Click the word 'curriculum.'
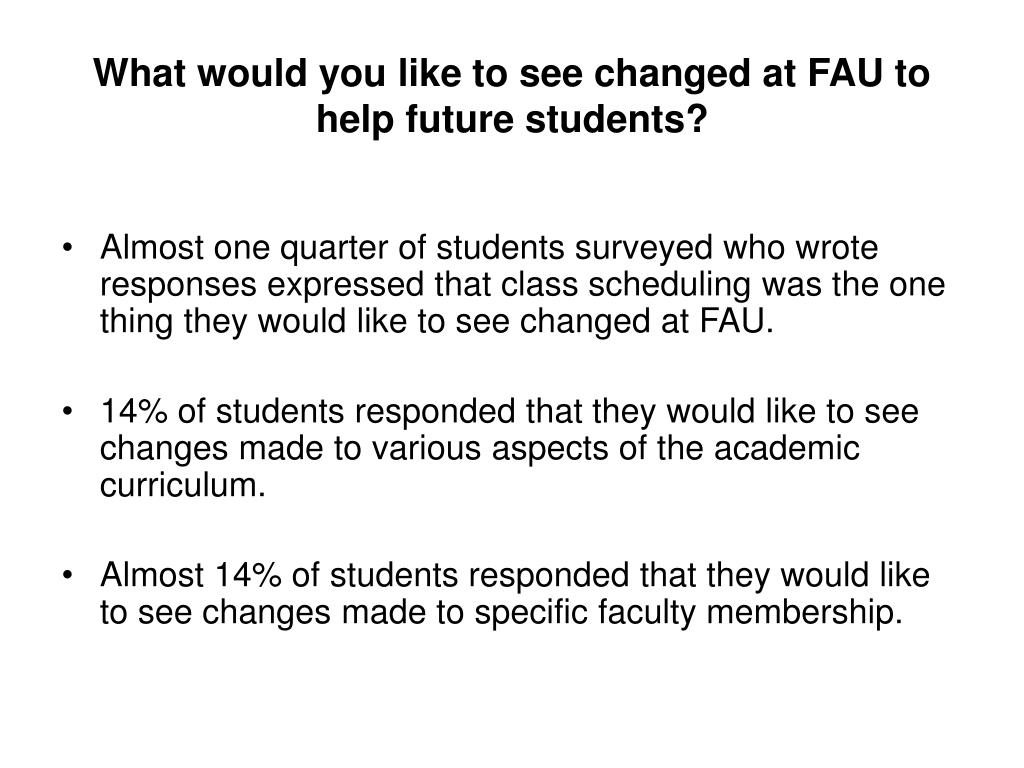The image size is (1024, 768). 183,485
